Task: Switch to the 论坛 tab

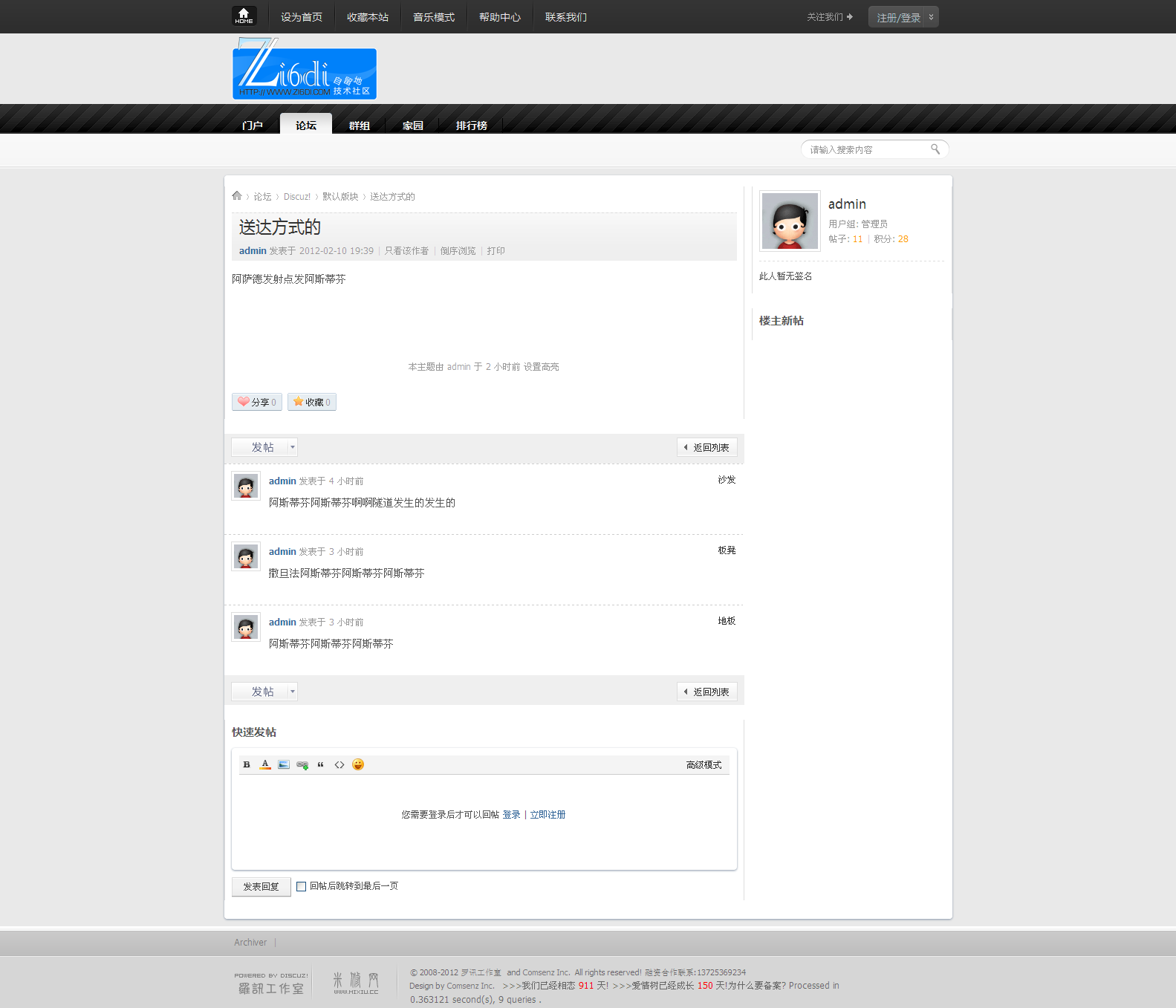Action: [306, 125]
